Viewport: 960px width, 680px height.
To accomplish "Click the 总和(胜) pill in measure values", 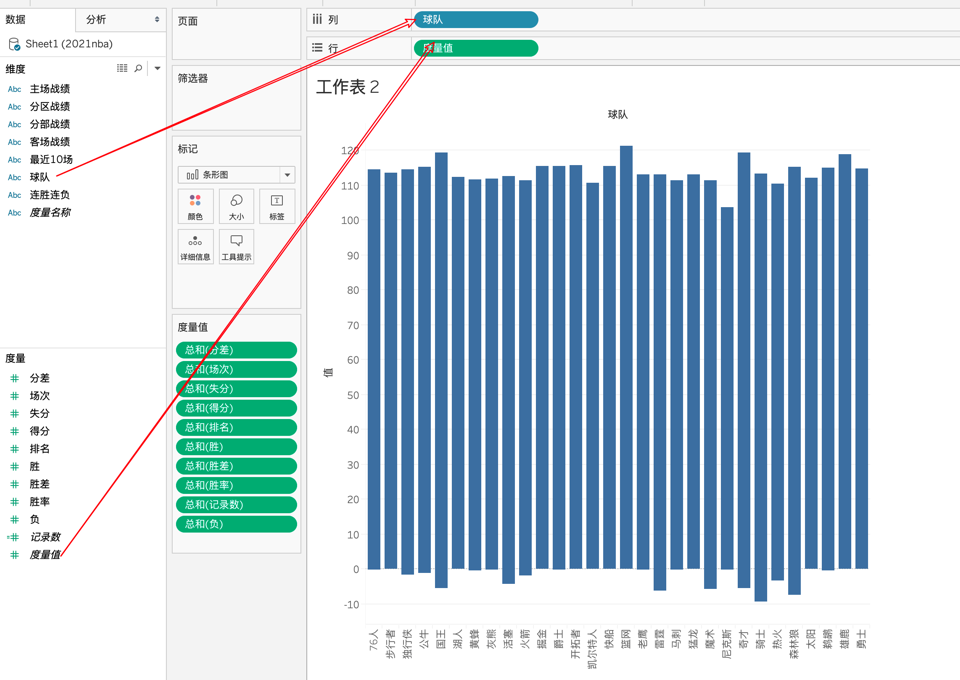I will (x=236, y=447).
